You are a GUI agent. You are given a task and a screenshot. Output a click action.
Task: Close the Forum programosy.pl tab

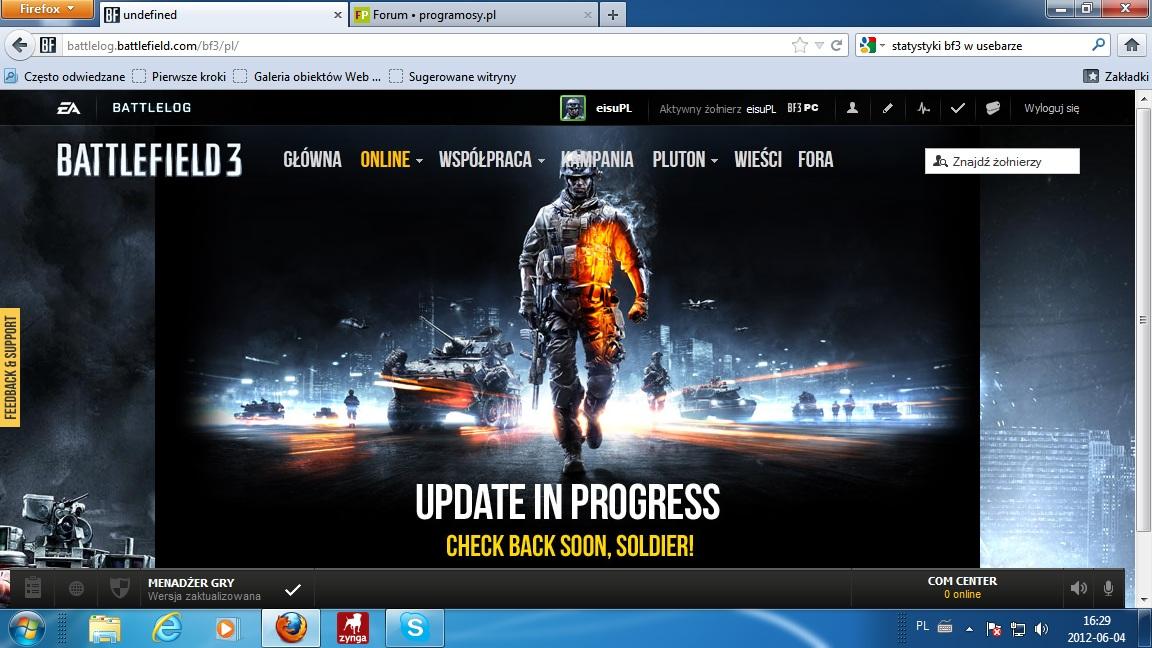[x=588, y=15]
